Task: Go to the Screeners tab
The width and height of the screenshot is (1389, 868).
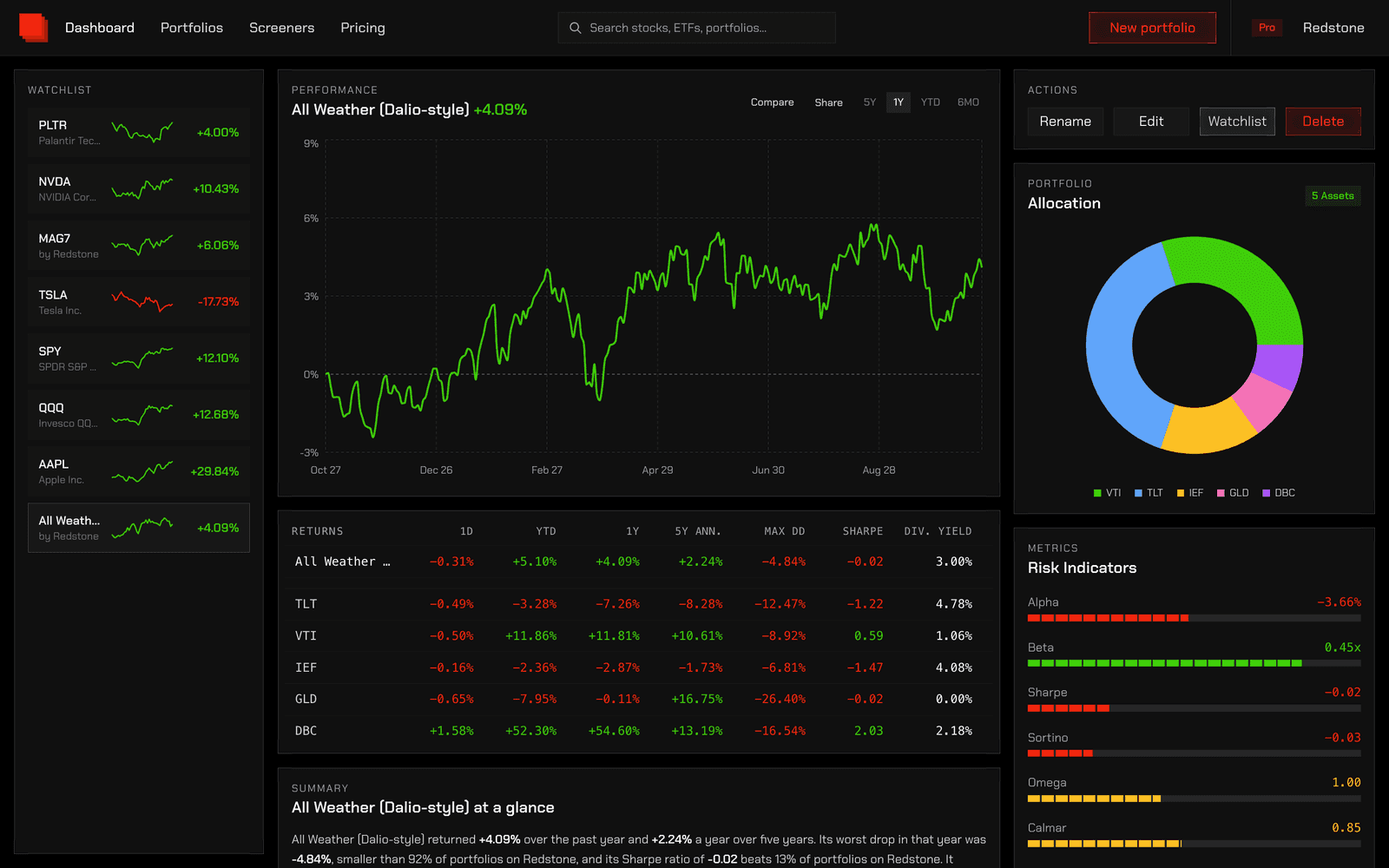Action: coord(282,28)
